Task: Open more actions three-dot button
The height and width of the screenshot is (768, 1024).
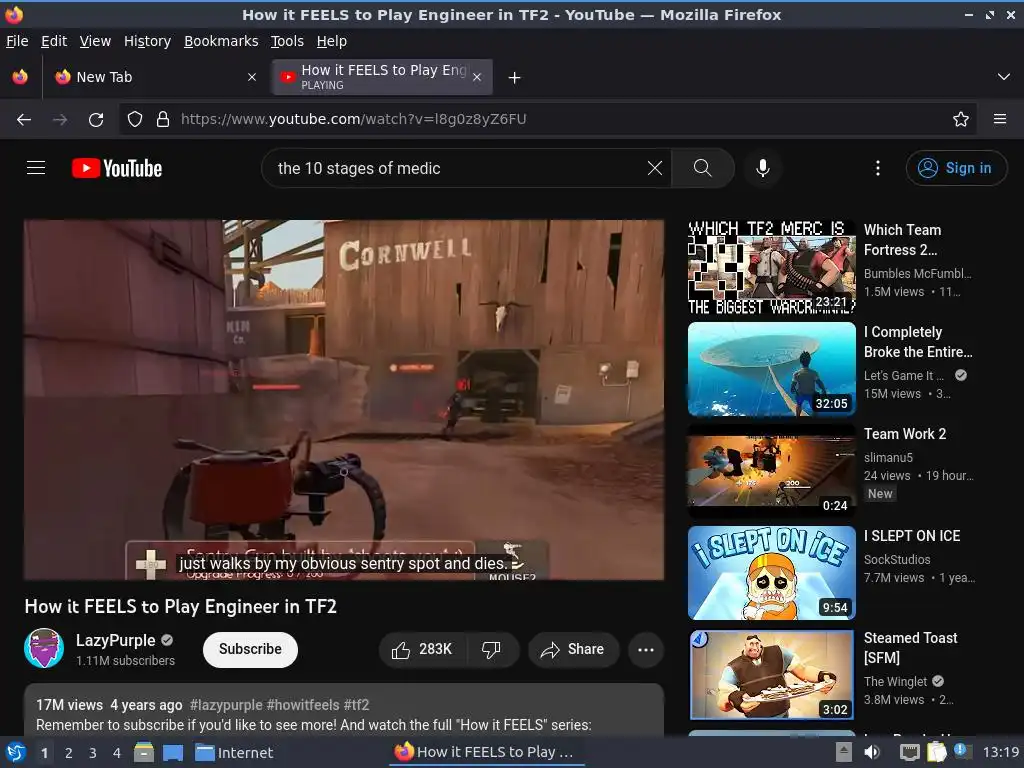Action: click(x=645, y=649)
